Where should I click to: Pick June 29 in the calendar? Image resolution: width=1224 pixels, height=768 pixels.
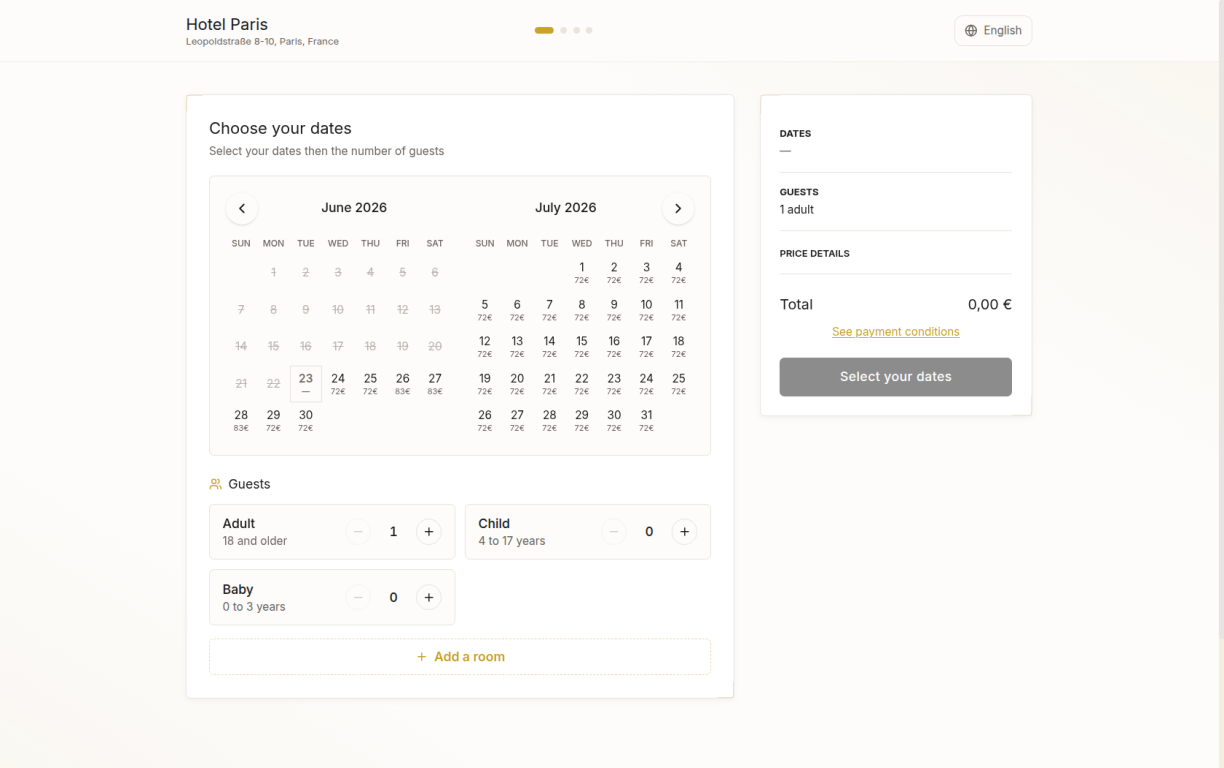273,421
